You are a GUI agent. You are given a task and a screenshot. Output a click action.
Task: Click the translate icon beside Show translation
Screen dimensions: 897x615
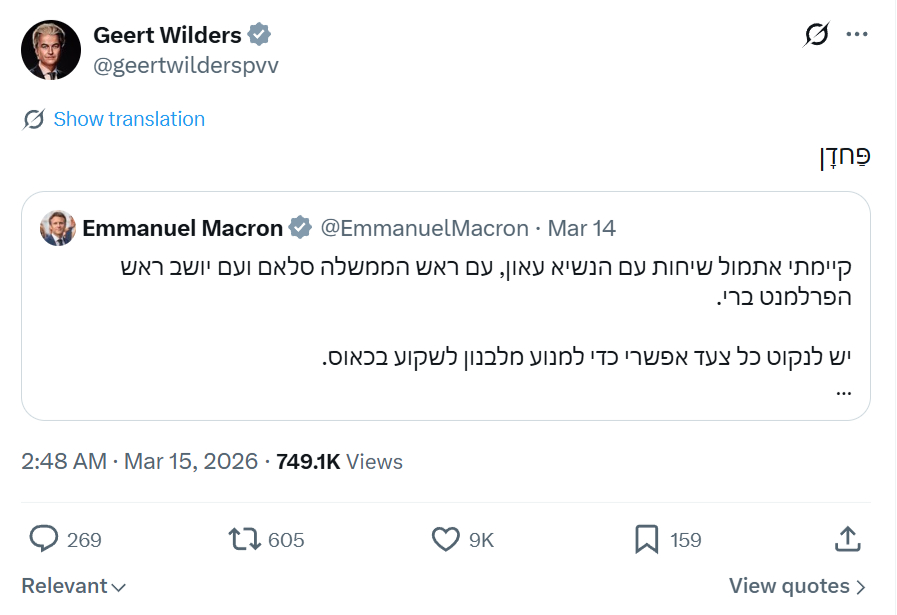click(34, 120)
